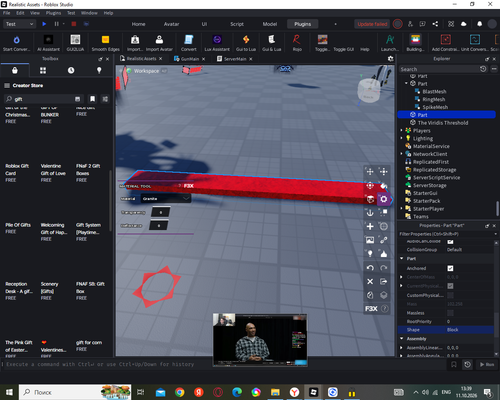Select the F3X Material gear tool
The height and width of the screenshot is (400, 500).
[384, 199]
